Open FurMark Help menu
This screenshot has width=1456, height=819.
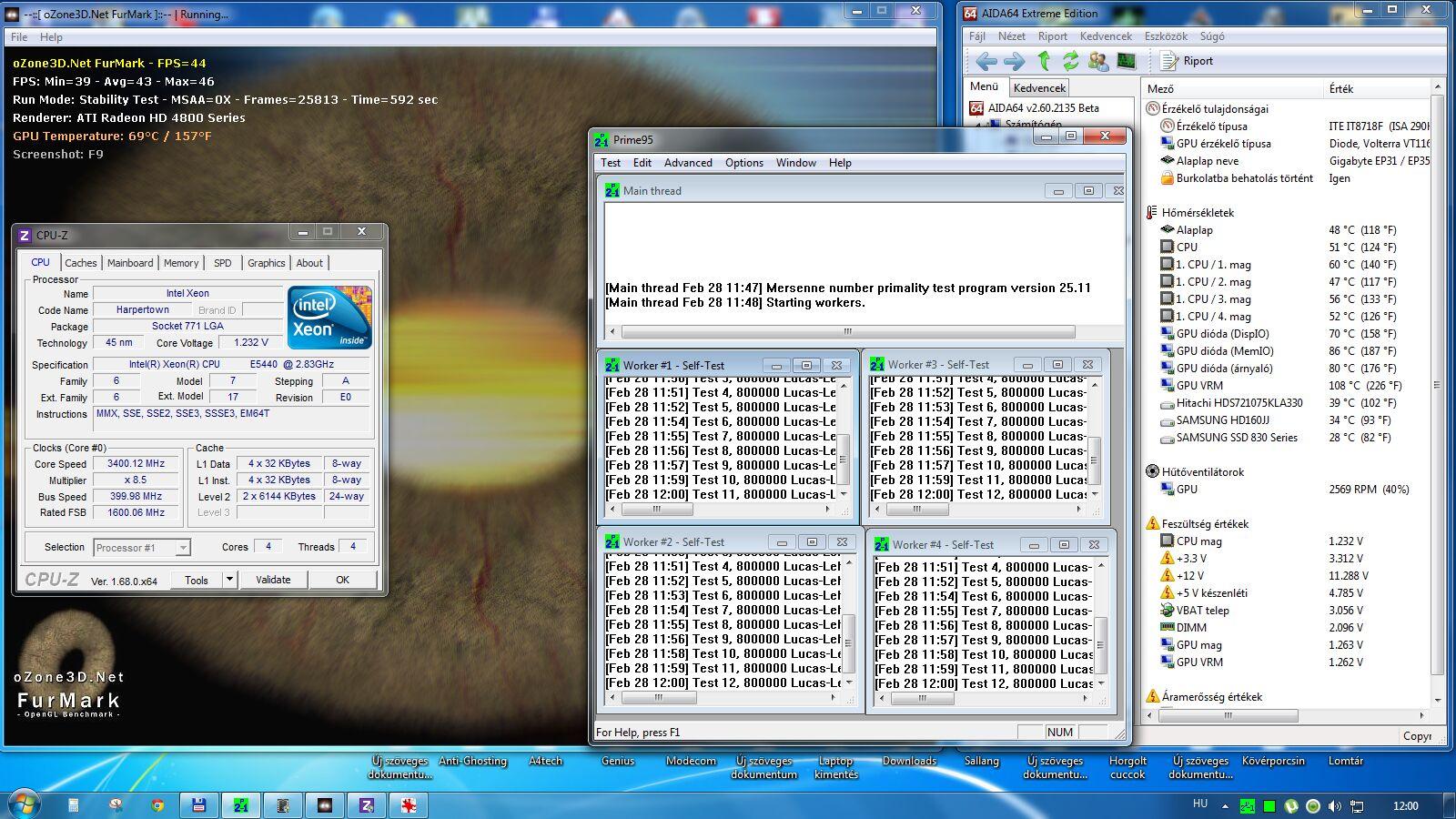tap(51, 37)
